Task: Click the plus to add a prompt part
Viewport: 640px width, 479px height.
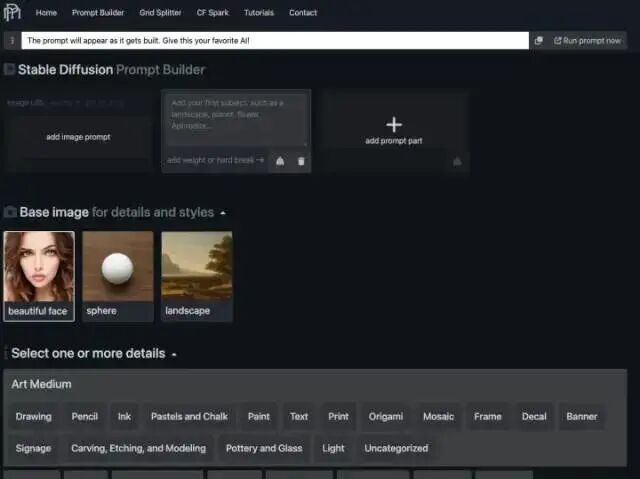Action: (394, 124)
